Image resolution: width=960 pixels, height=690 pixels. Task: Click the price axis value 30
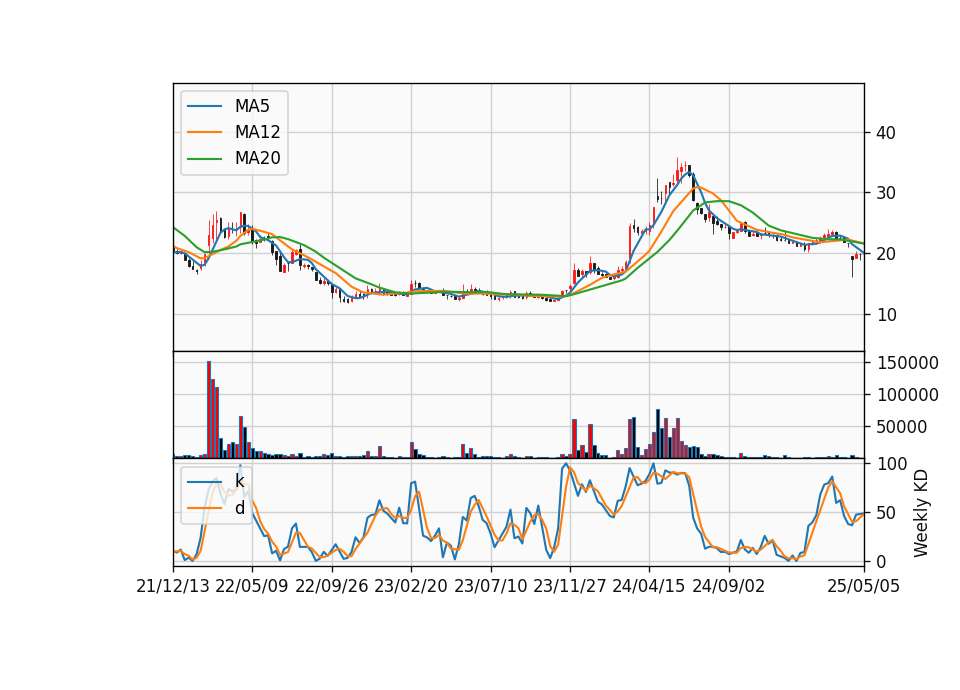[x=885, y=193]
